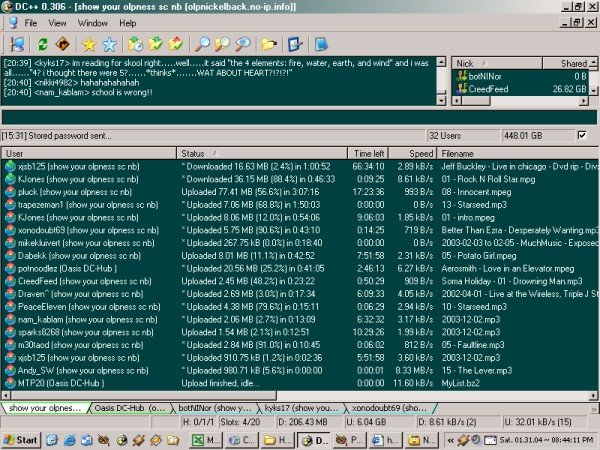Click the chat scrollbar down arrow
This screenshot has width=600, height=450.
pyautogui.click(x=441, y=101)
